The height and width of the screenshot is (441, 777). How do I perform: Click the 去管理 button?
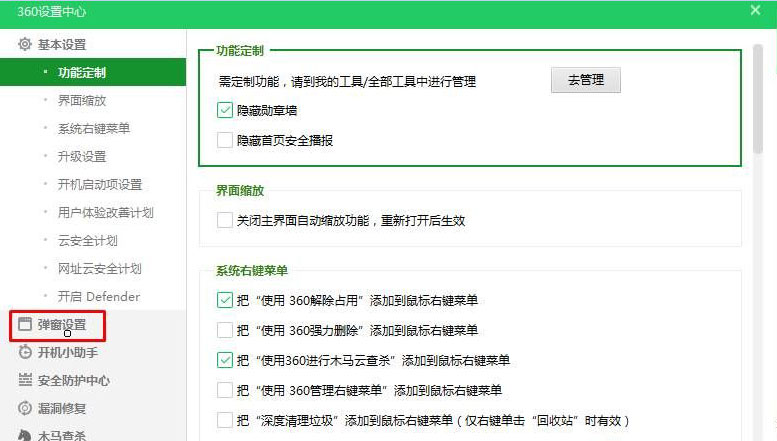(x=586, y=80)
